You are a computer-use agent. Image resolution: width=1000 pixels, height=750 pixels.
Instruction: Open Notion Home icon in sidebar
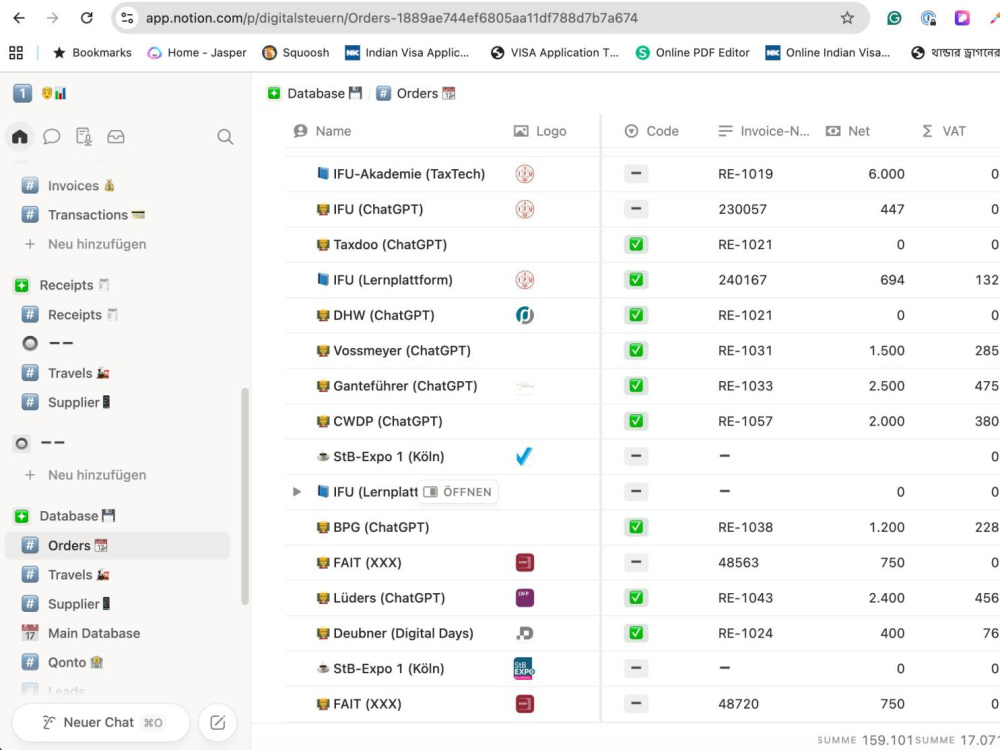coord(20,136)
